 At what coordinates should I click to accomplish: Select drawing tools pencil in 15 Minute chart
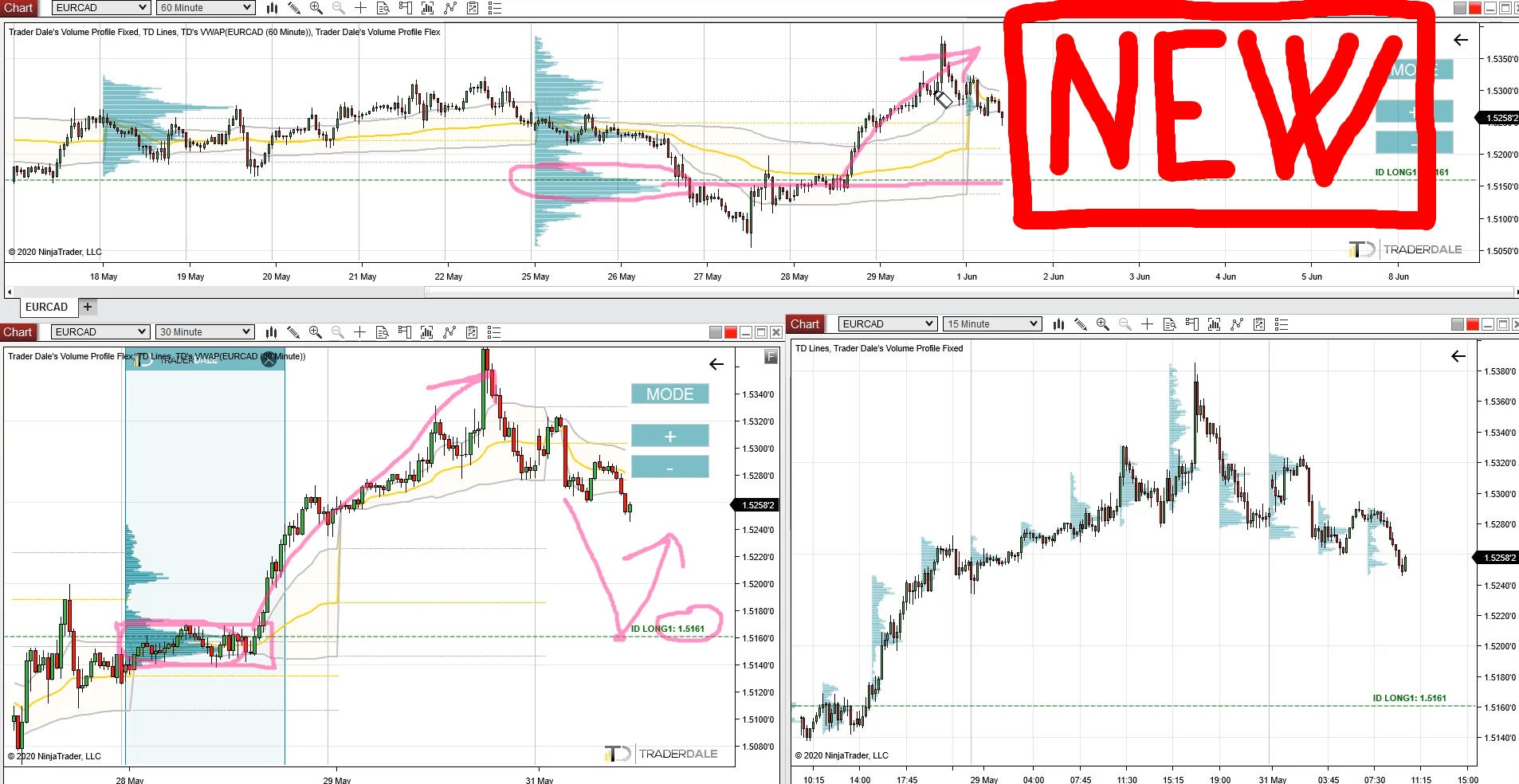click(1081, 324)
